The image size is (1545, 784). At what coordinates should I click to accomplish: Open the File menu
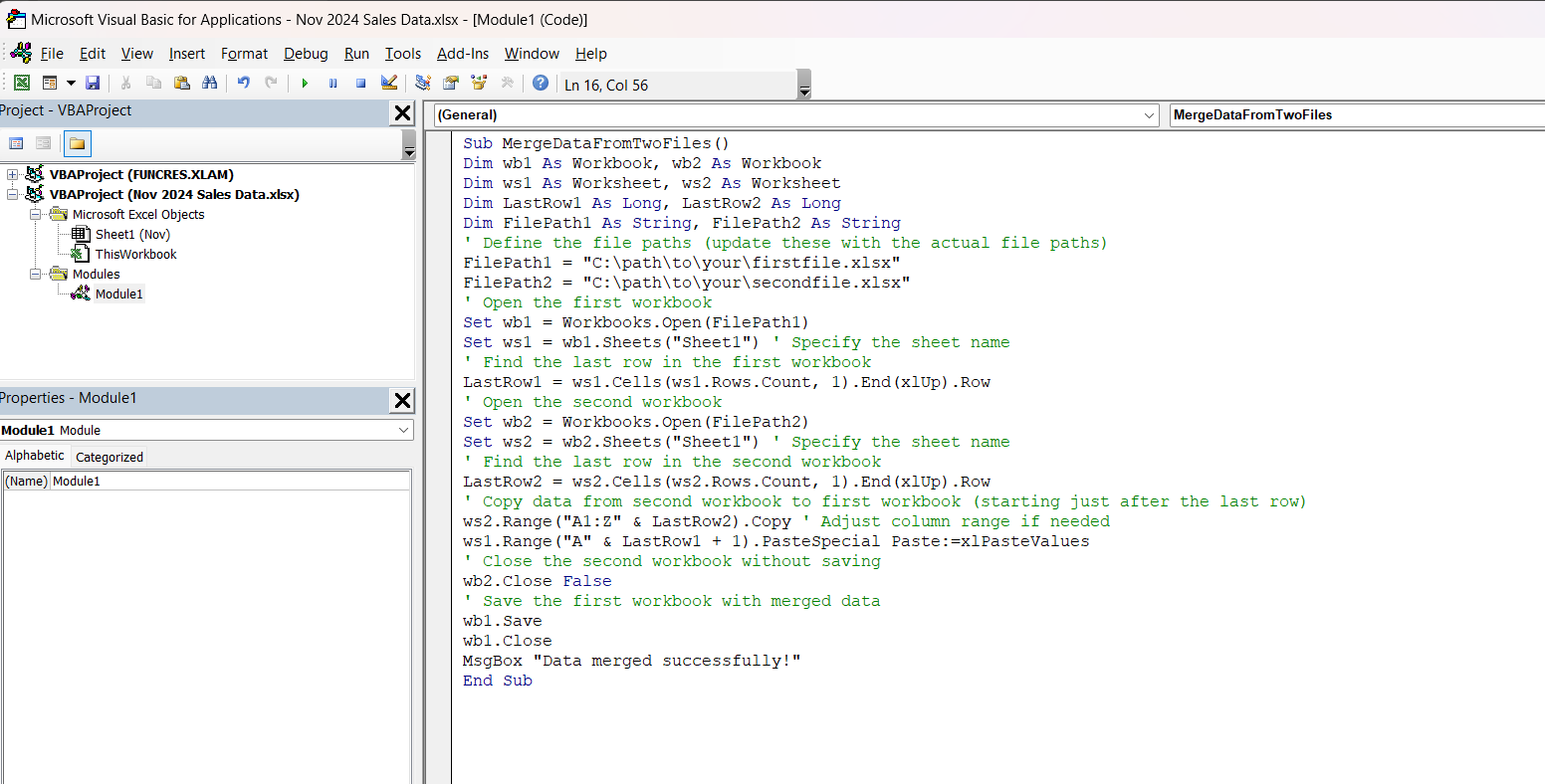pos(52,54)
